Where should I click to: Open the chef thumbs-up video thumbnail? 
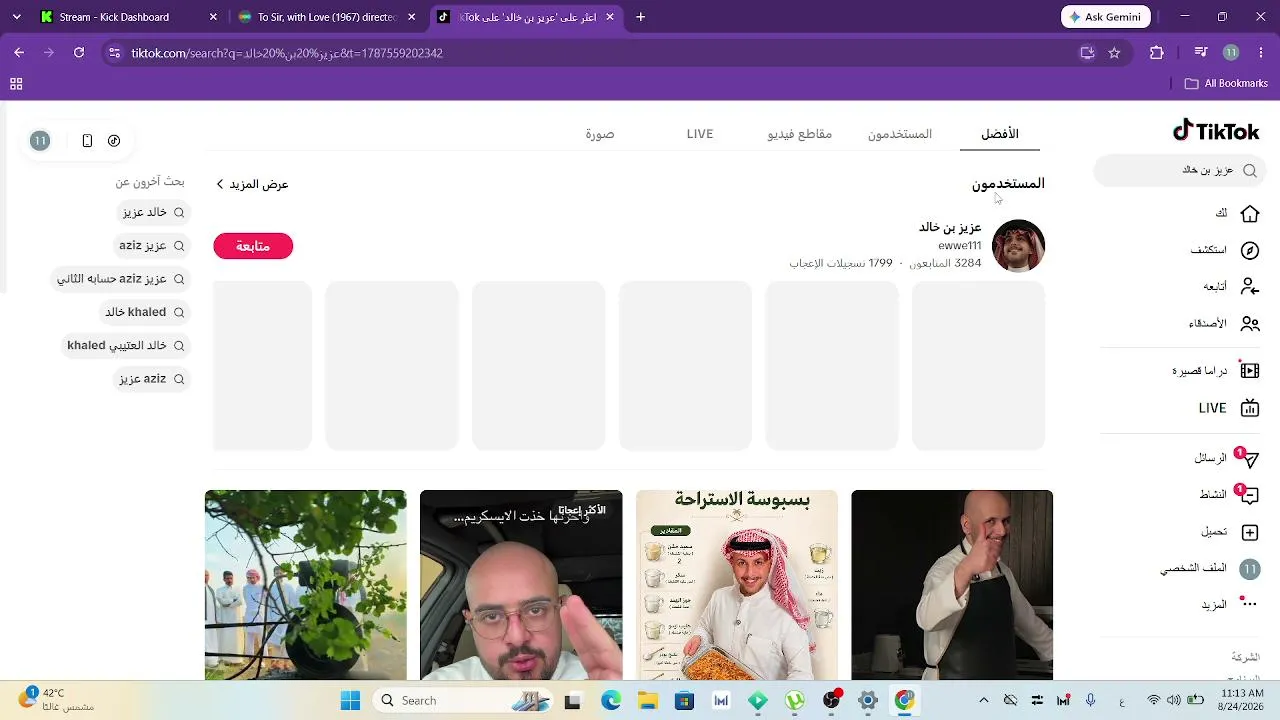(x=952, y=585)
